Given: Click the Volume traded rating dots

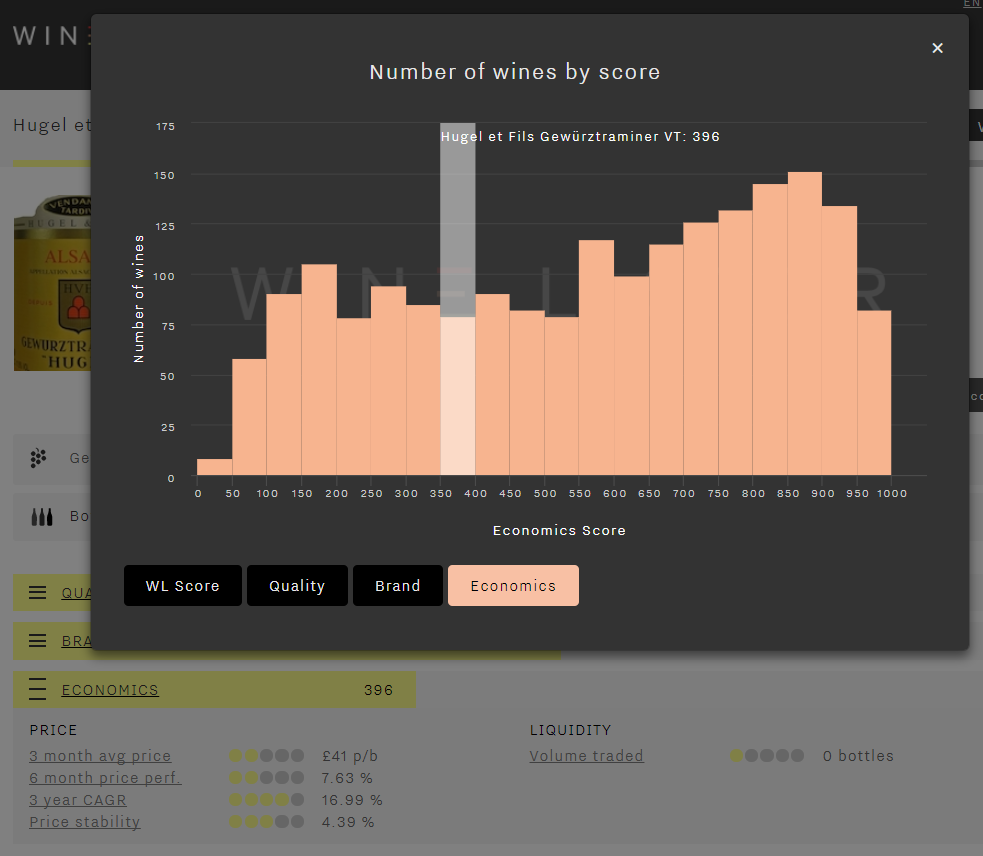Looking at the screenshot, I should (x=767, y=756).
